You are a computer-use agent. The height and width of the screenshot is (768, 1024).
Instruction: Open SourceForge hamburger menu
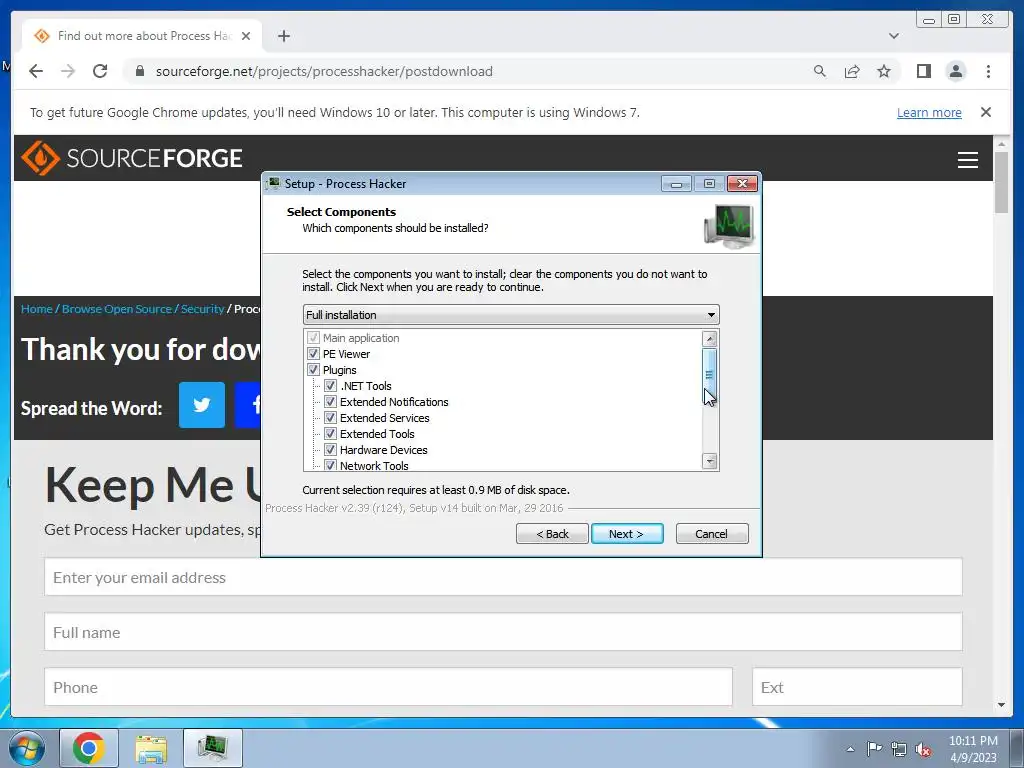coord(967,159)
